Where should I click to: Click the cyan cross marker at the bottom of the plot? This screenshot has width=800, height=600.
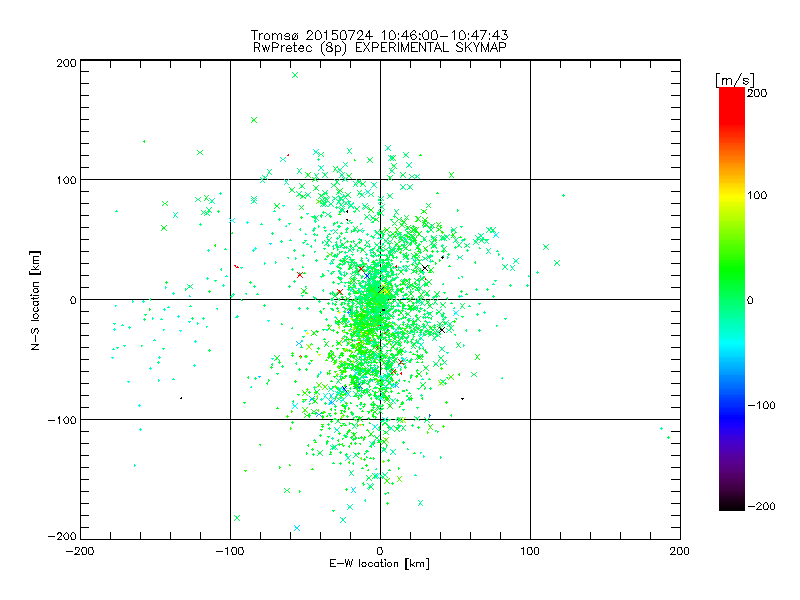(297, 528)
